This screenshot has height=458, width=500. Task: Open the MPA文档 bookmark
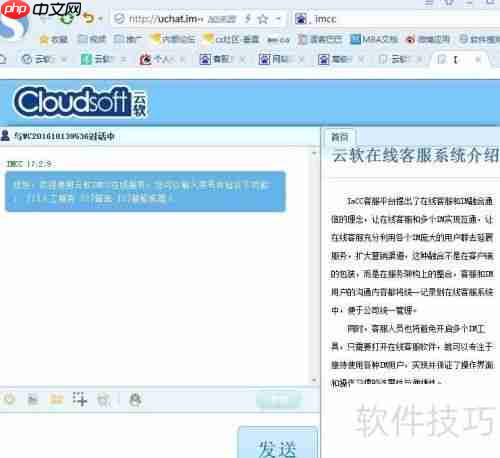(374, 39)
